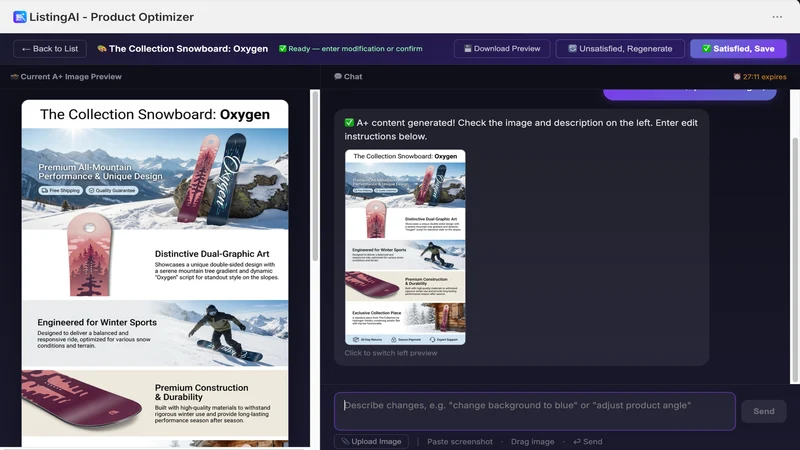This screenshot has height=450, width=800.
Task: Click the Ready — enter modification or confirm status
Action: (355, 49)
